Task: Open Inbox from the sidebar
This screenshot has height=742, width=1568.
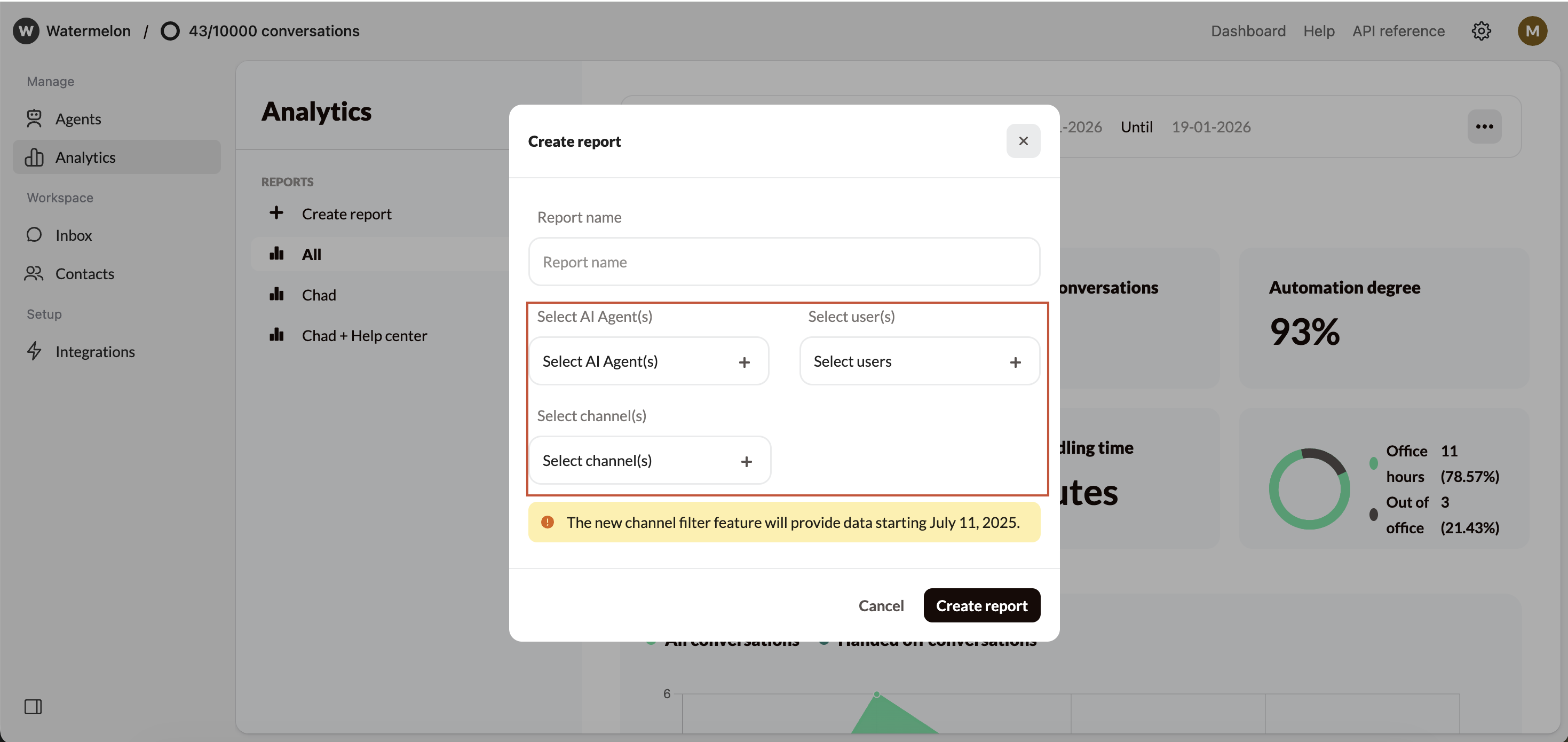Action: [73, 235]
